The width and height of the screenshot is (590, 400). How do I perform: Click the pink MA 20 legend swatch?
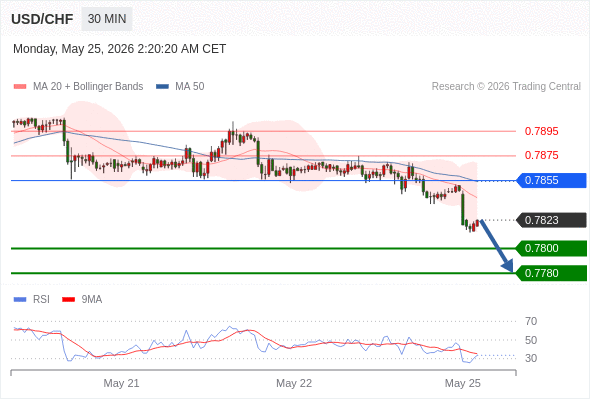tap(20, 87)
